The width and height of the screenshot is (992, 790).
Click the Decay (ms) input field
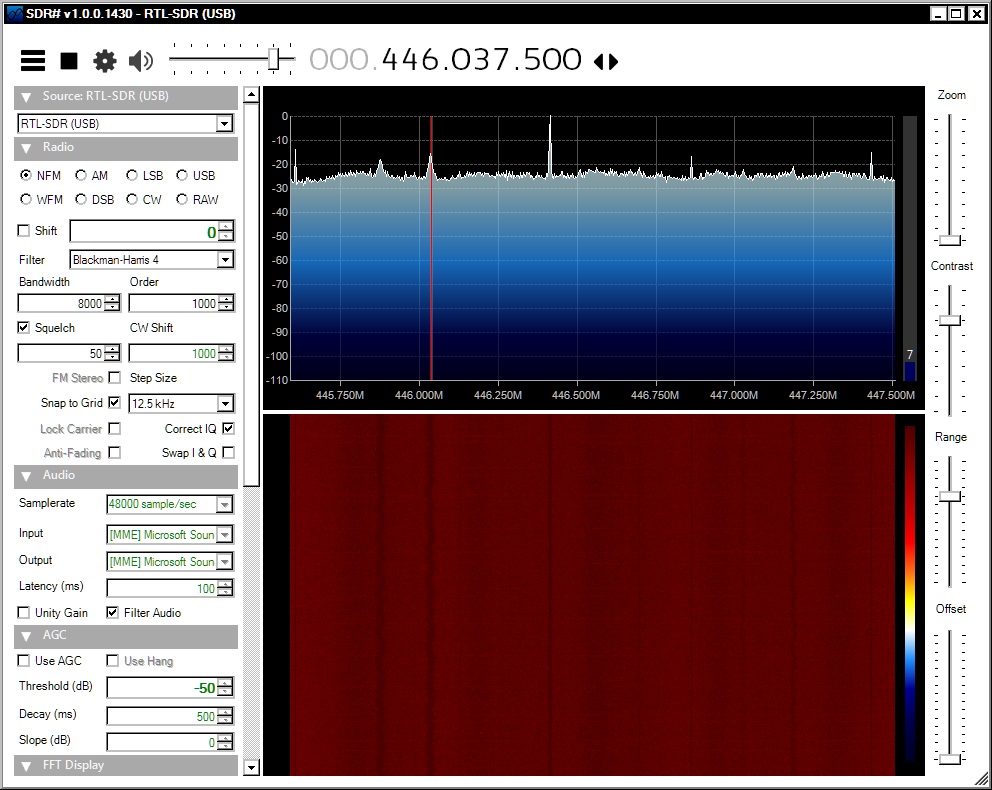coord(162,716)
